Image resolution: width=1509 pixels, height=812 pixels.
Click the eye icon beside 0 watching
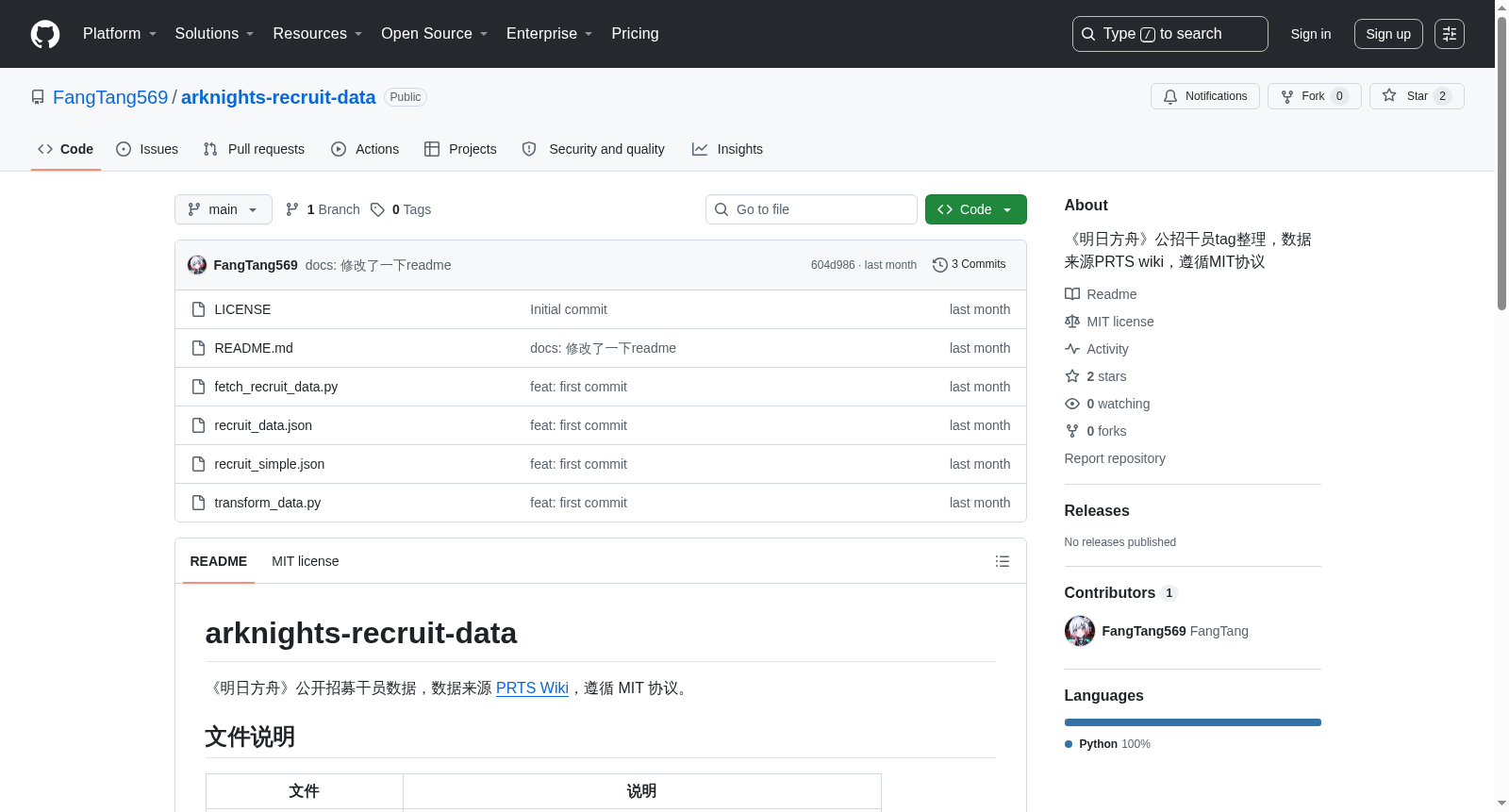pos(1072,404)
